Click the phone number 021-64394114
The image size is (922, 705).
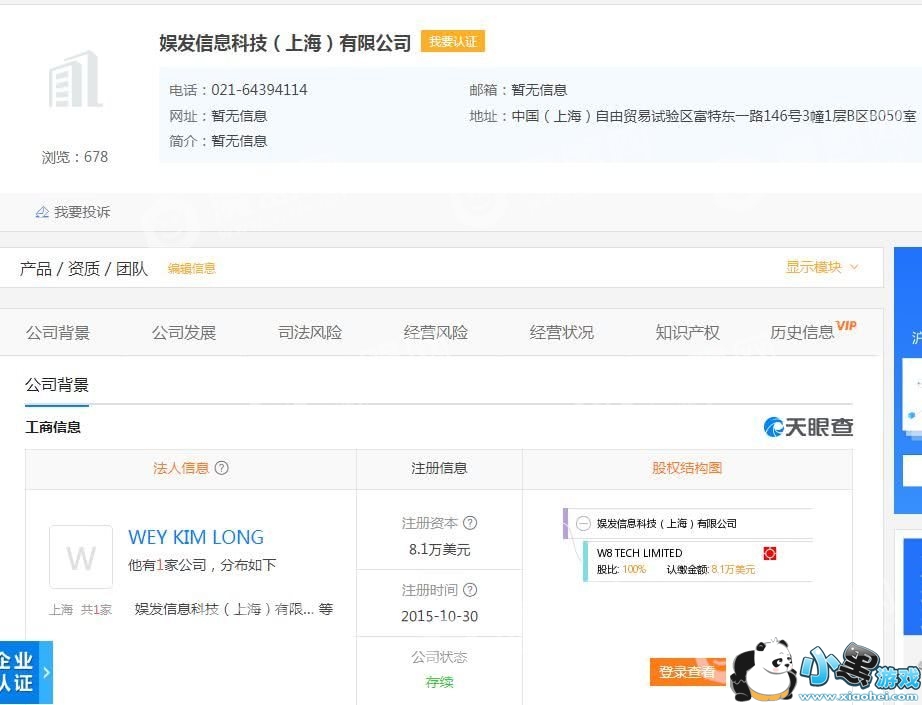(259, 90)
